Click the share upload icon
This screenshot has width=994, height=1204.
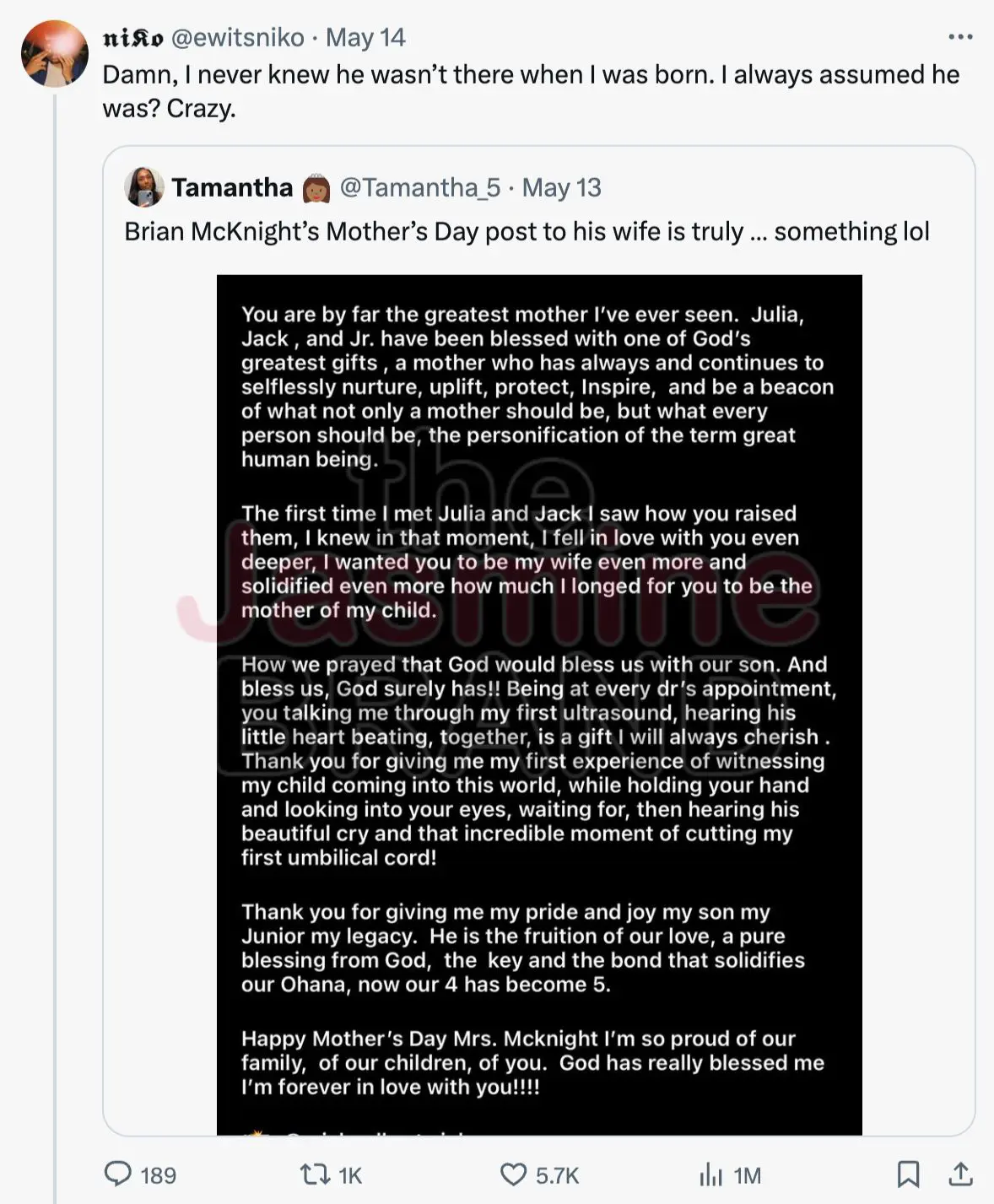point(960,1174)
